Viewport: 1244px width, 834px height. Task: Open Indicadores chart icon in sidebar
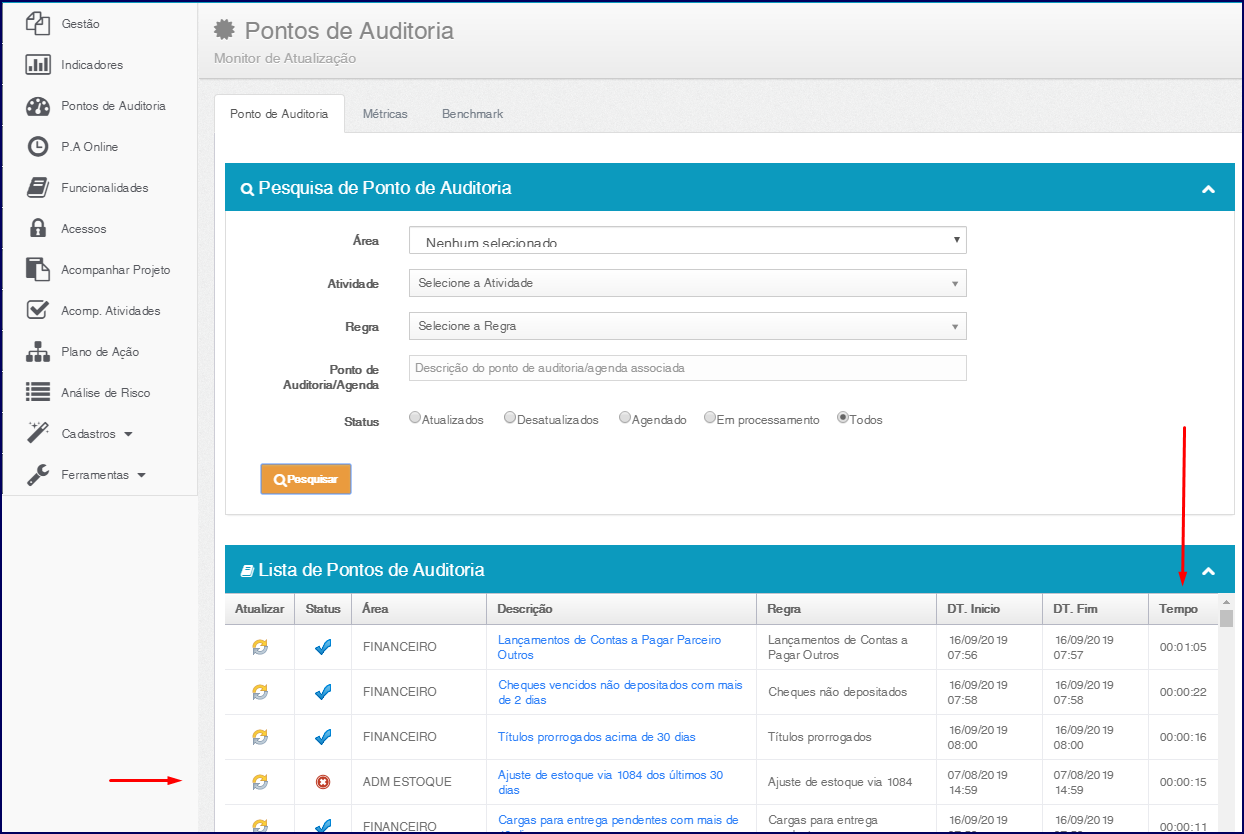(38, 65)
